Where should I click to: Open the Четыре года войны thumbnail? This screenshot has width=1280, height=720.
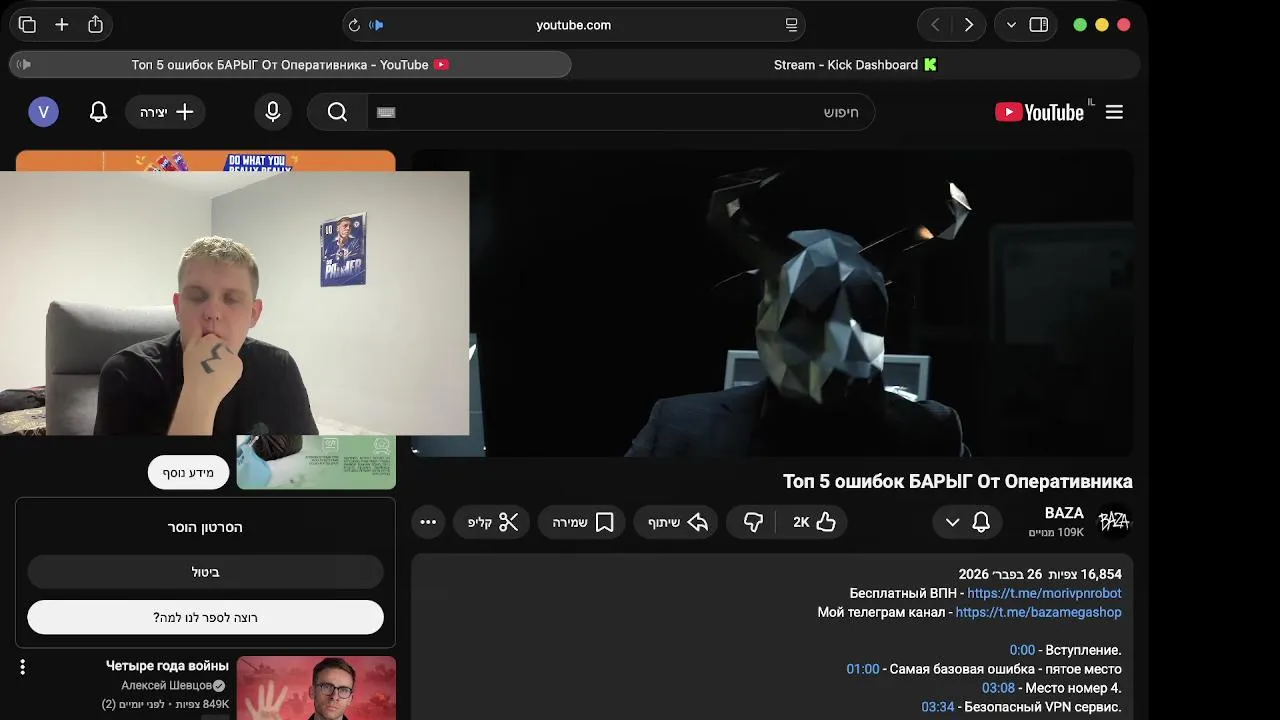[x=316, y=688]
